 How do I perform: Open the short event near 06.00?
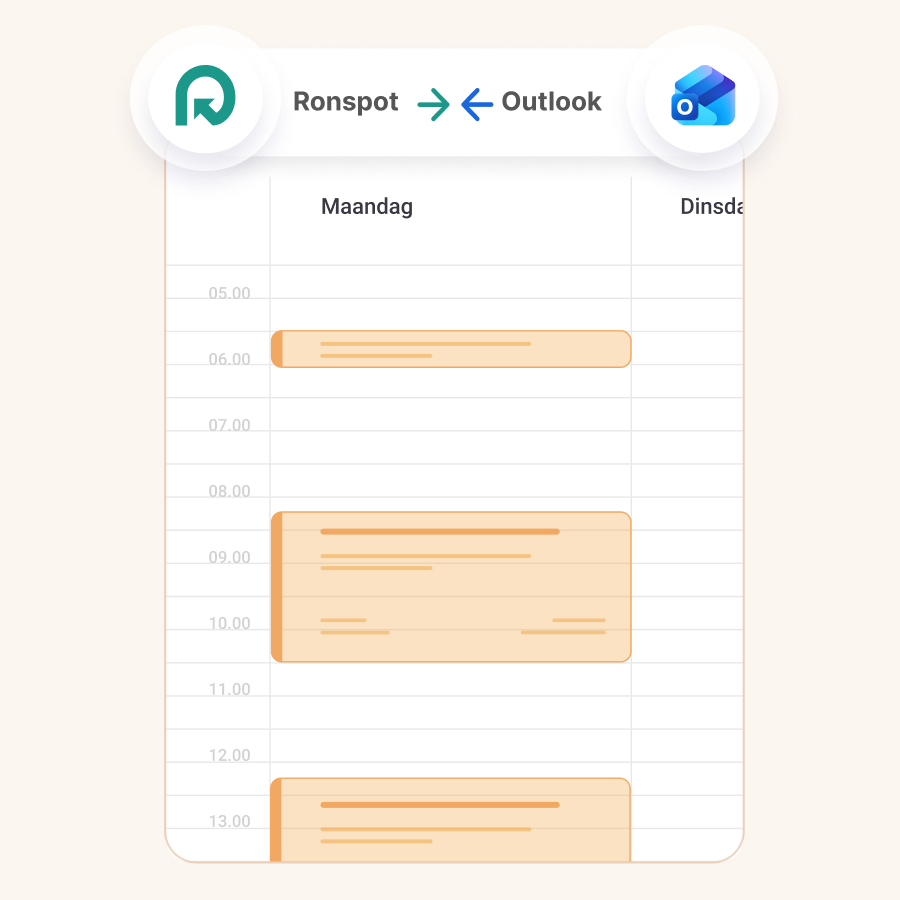click(451, 349)
